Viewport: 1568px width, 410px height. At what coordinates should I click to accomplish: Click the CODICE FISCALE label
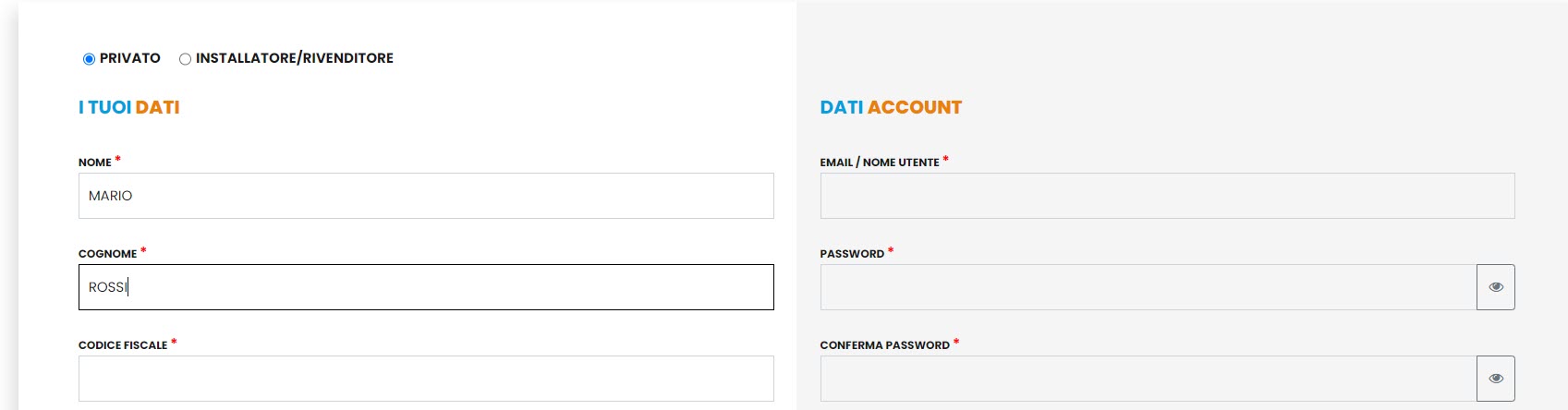point(123,345)
